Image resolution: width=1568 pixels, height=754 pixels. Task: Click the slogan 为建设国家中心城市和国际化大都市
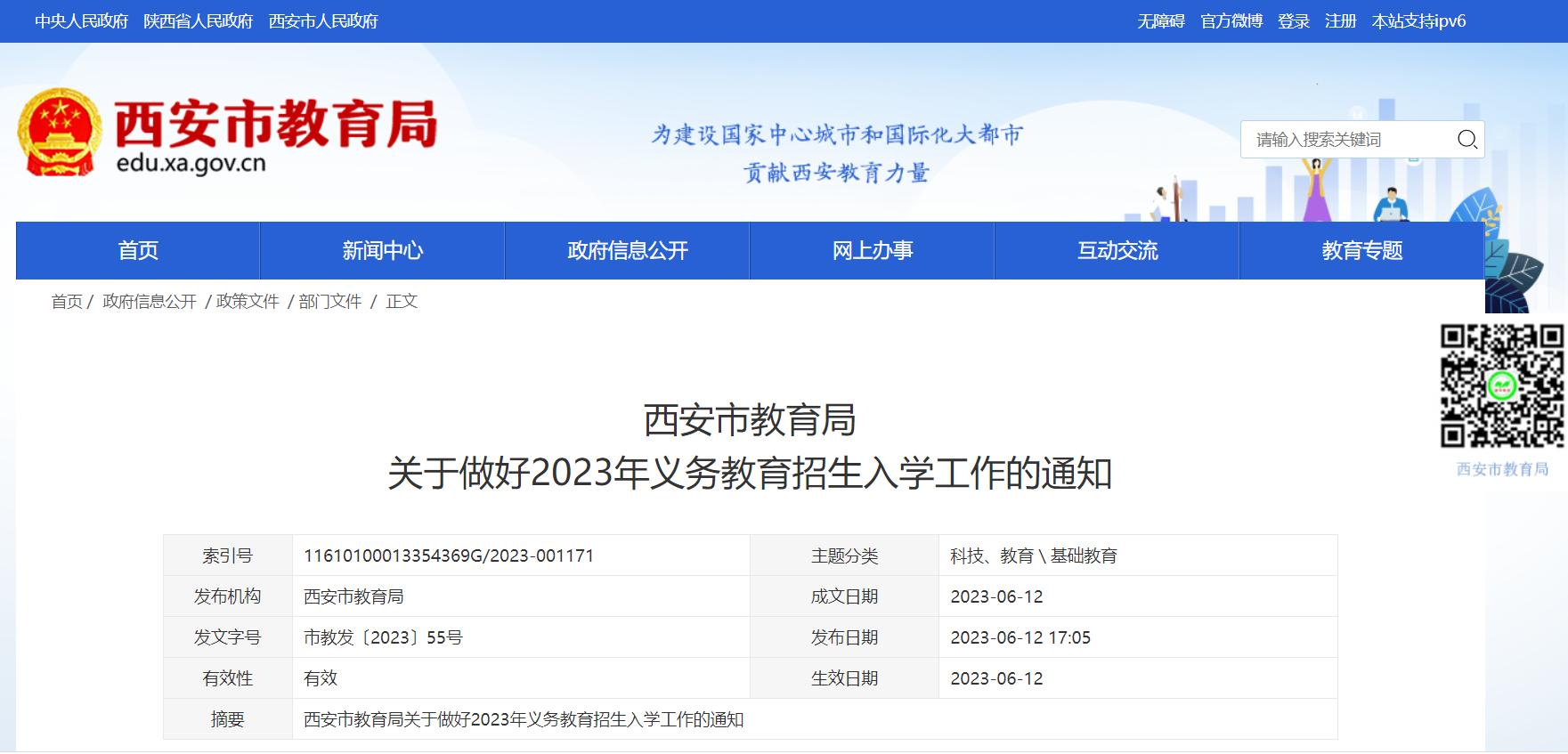837,134
